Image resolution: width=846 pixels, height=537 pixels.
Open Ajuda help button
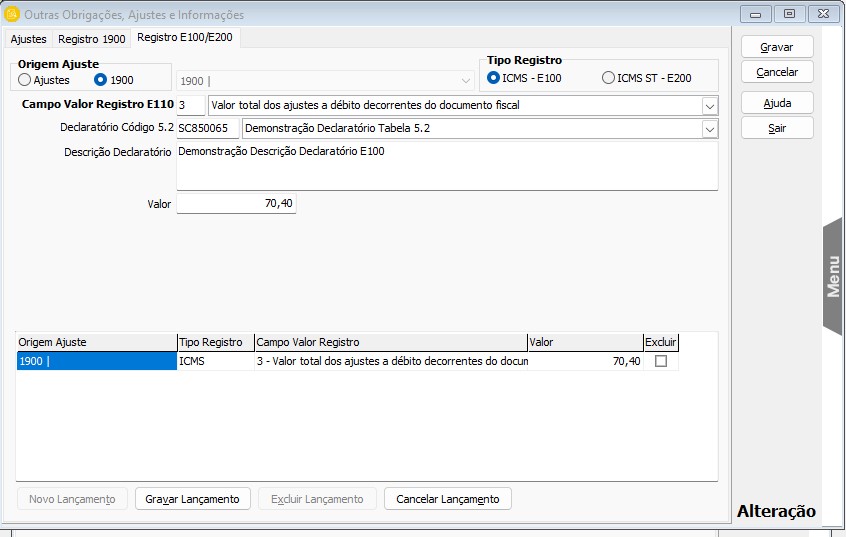tap(776, 103)
